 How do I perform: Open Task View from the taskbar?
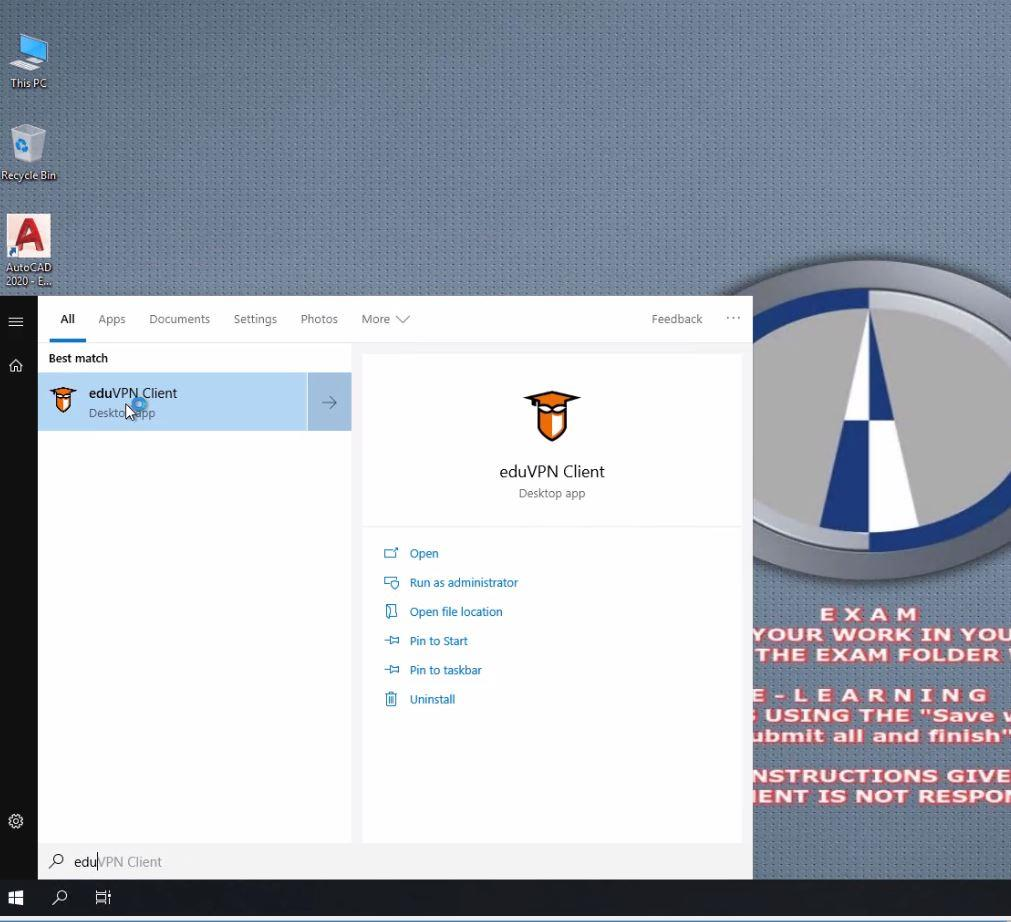103,898
